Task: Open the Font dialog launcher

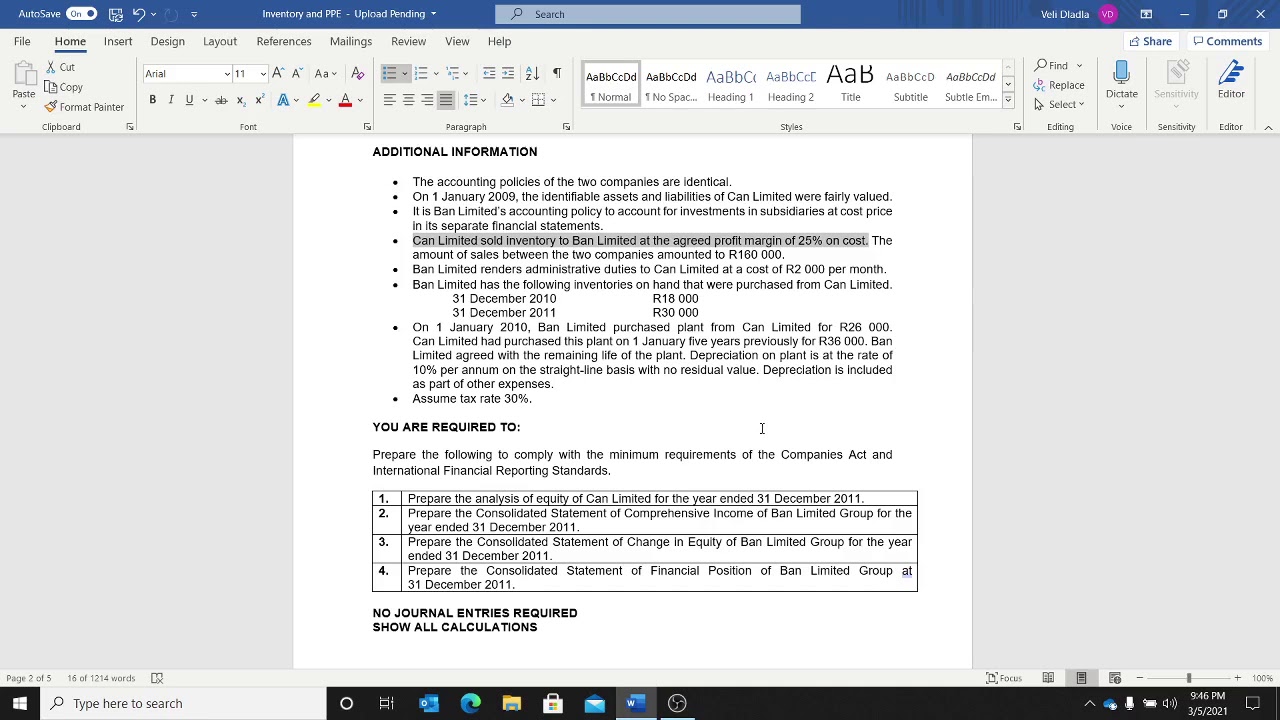Action: click(367, 127)
